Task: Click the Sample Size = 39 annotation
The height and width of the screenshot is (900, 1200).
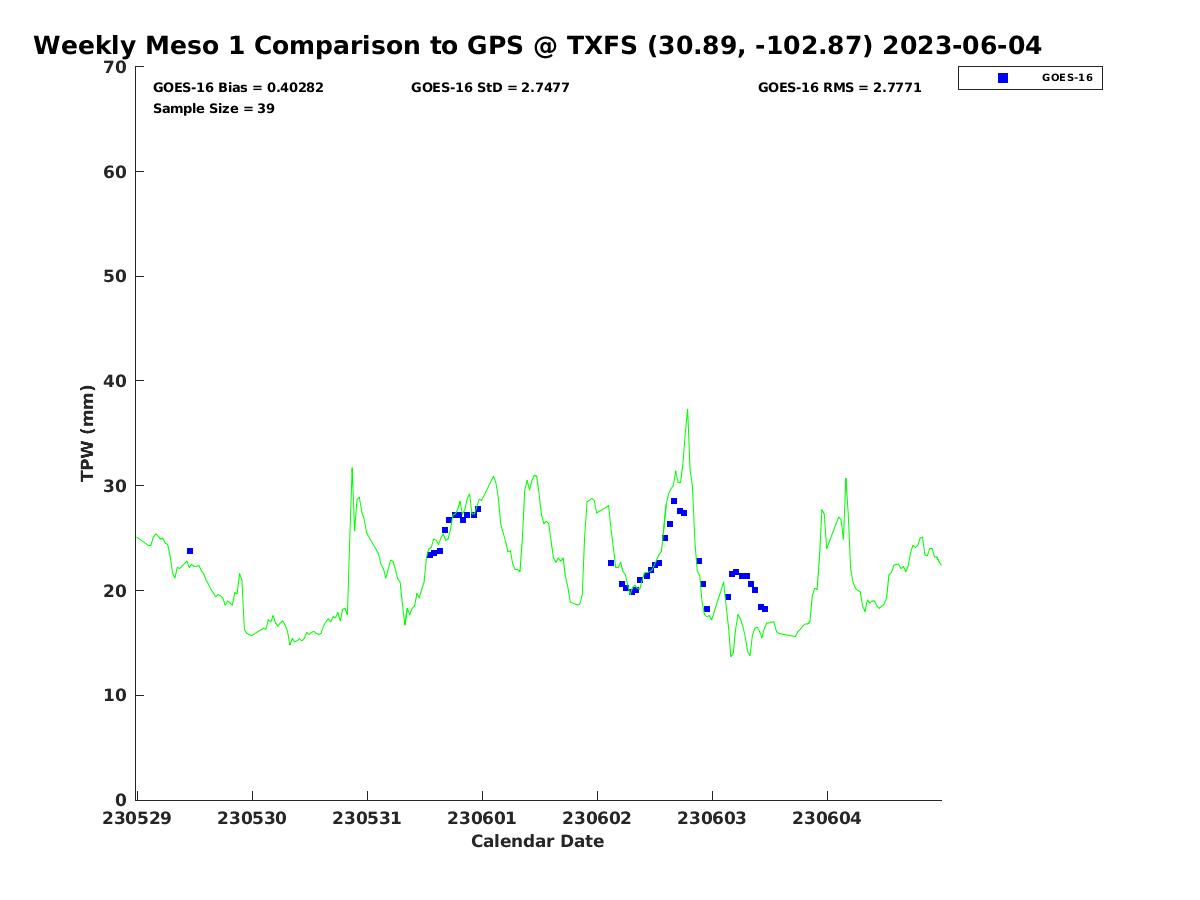Action: click(x=214, y=108)
